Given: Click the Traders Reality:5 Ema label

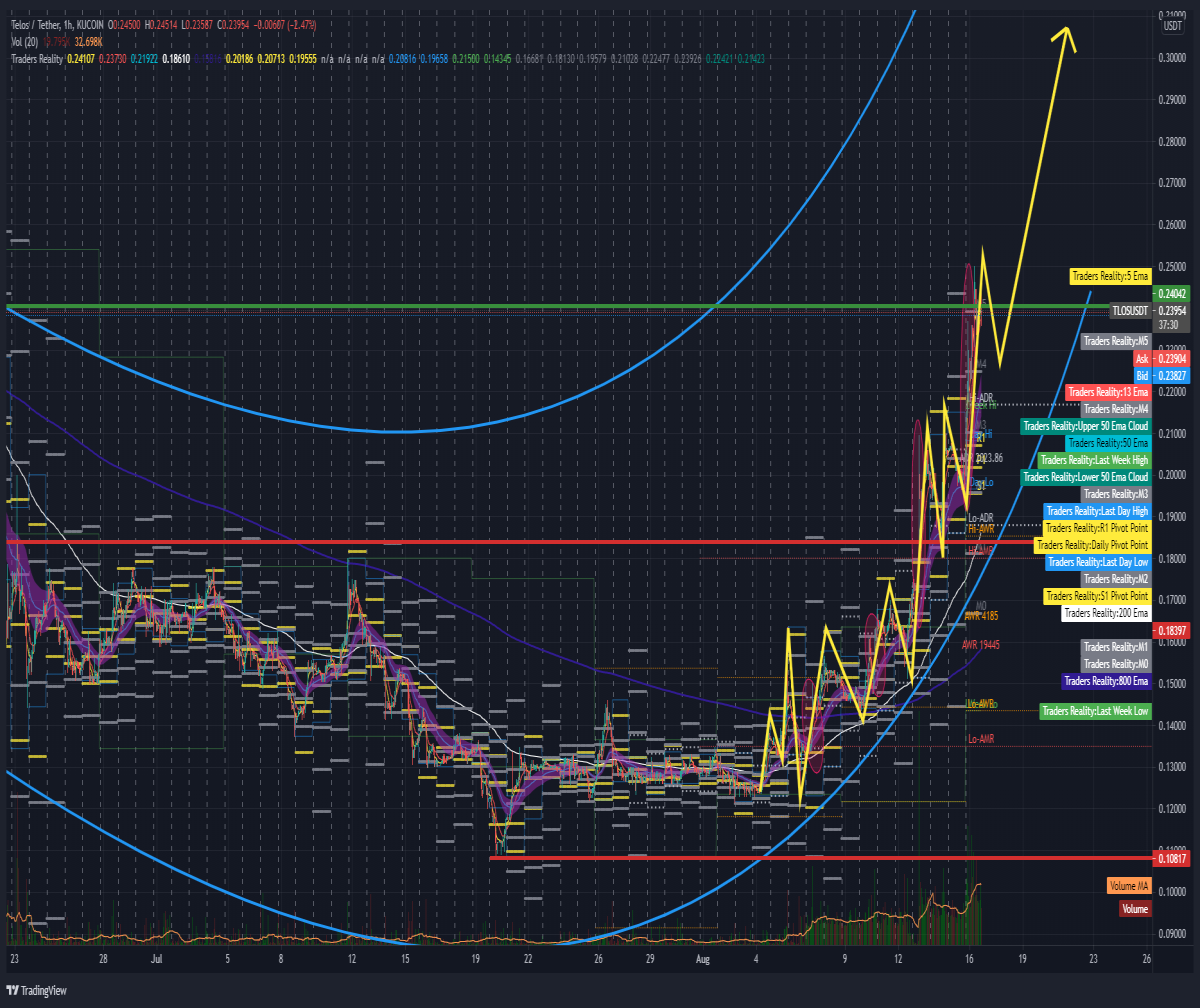Looking at the screenshot, I should [1111, 275].
